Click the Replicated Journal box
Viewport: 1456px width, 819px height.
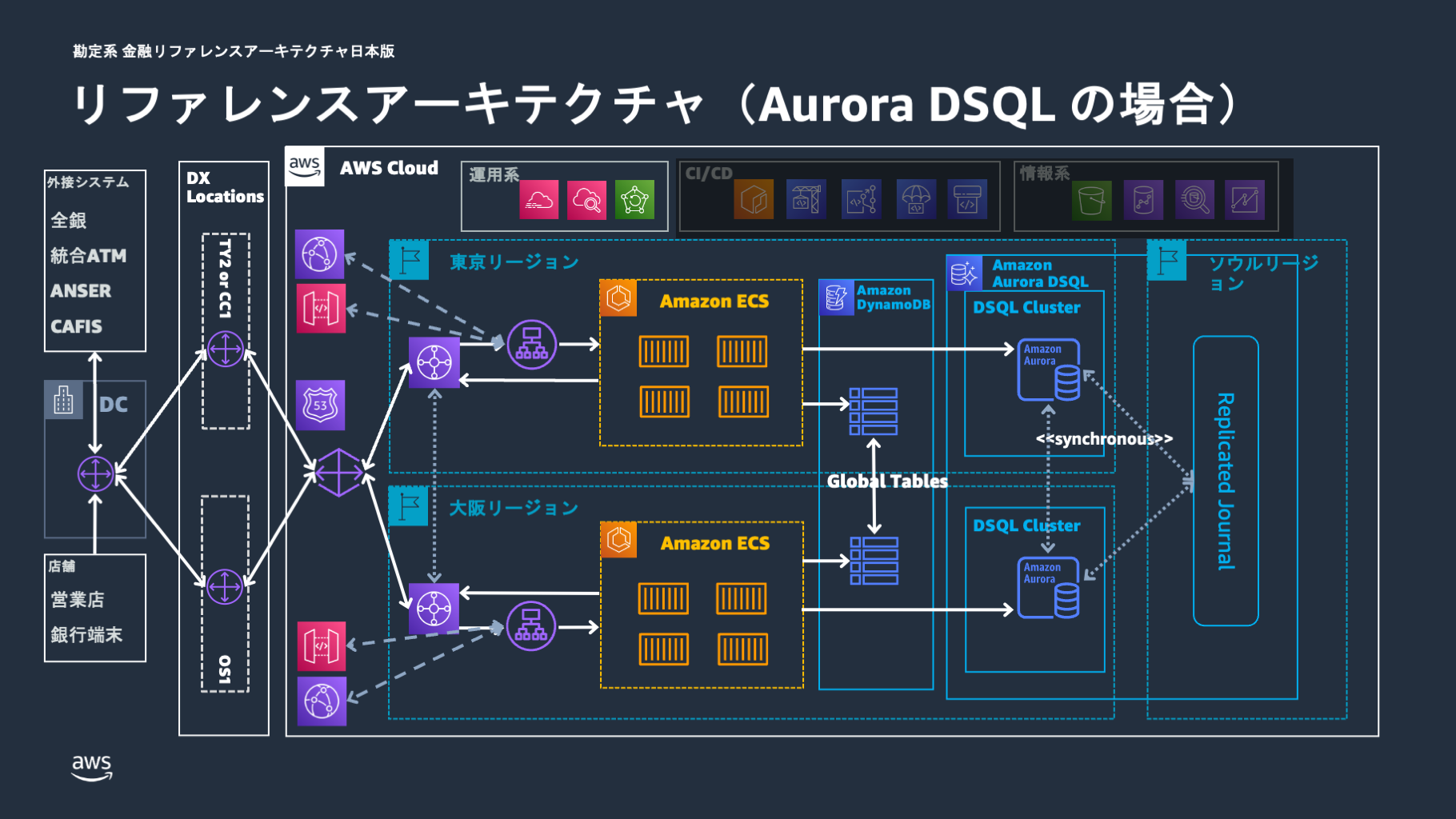click(1226, 481)
